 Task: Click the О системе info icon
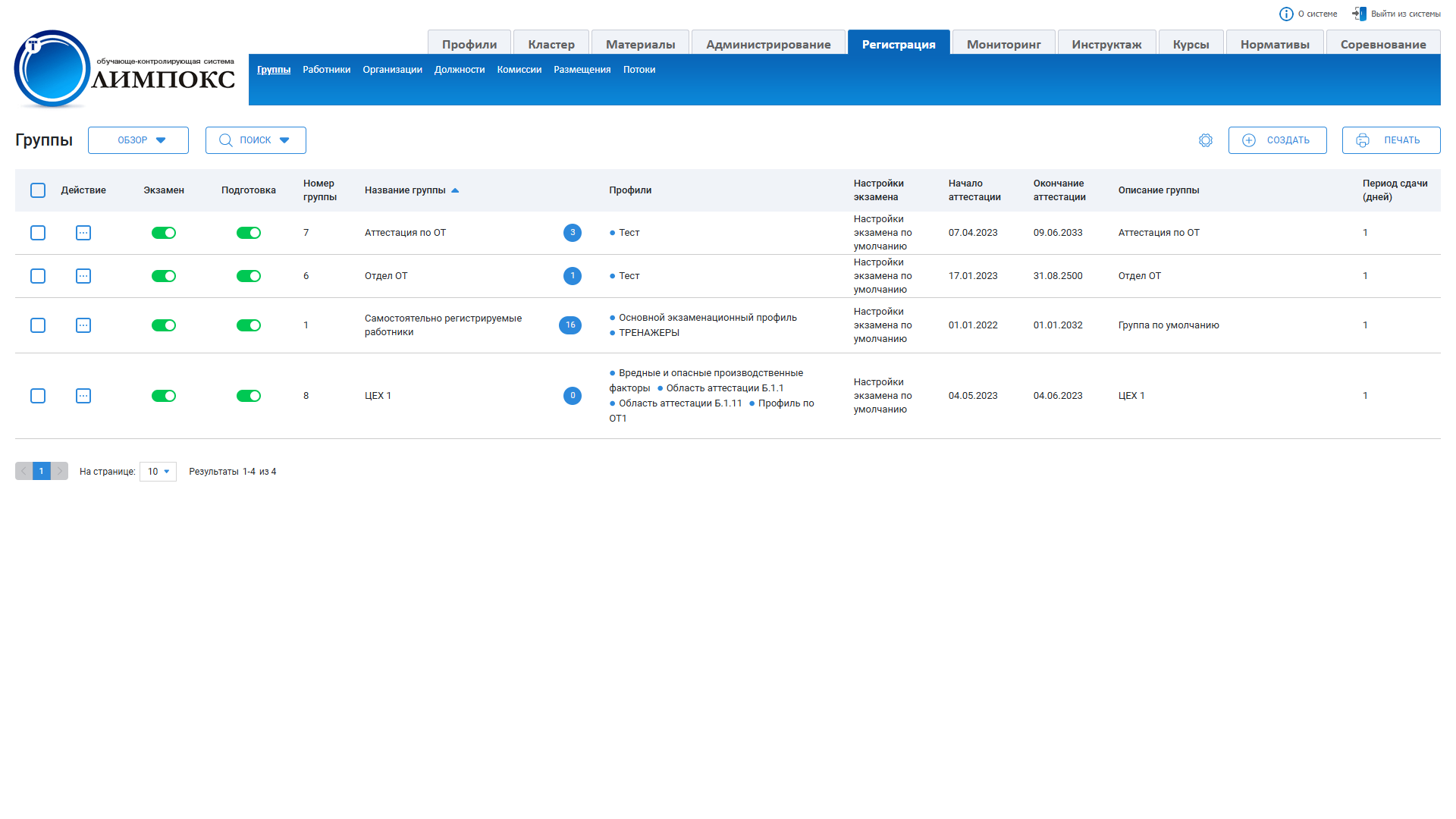(1286, 14)
